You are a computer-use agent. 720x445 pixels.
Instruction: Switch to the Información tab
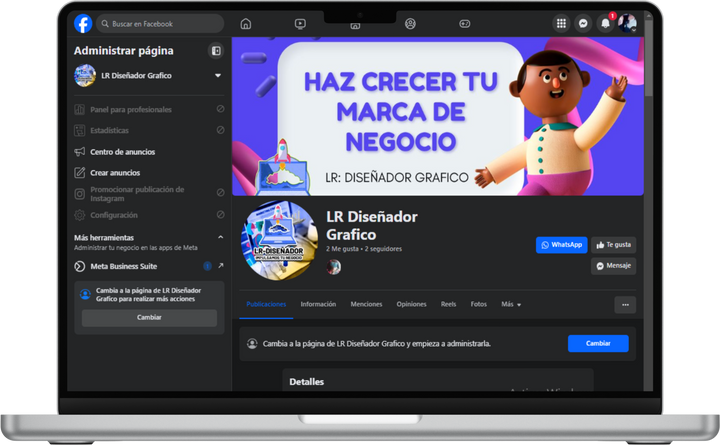coord(318,304)
